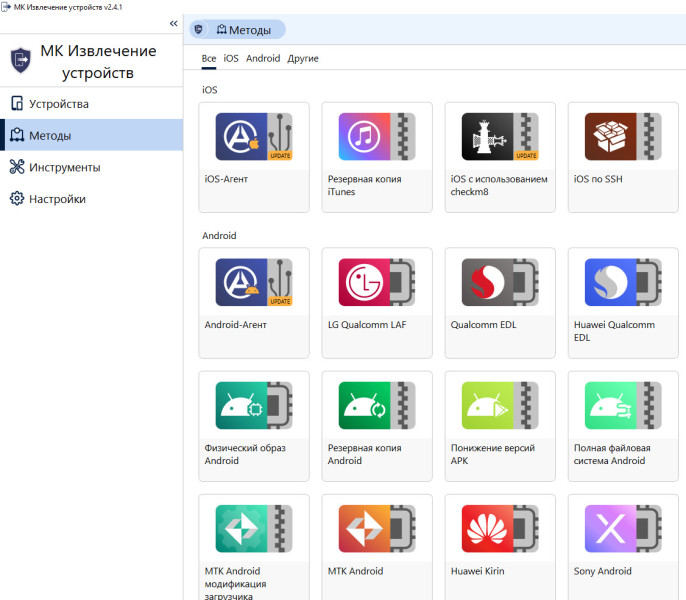686x600 pixels.
Task: Click the 'Sony Android' card label
Action: 602,571
